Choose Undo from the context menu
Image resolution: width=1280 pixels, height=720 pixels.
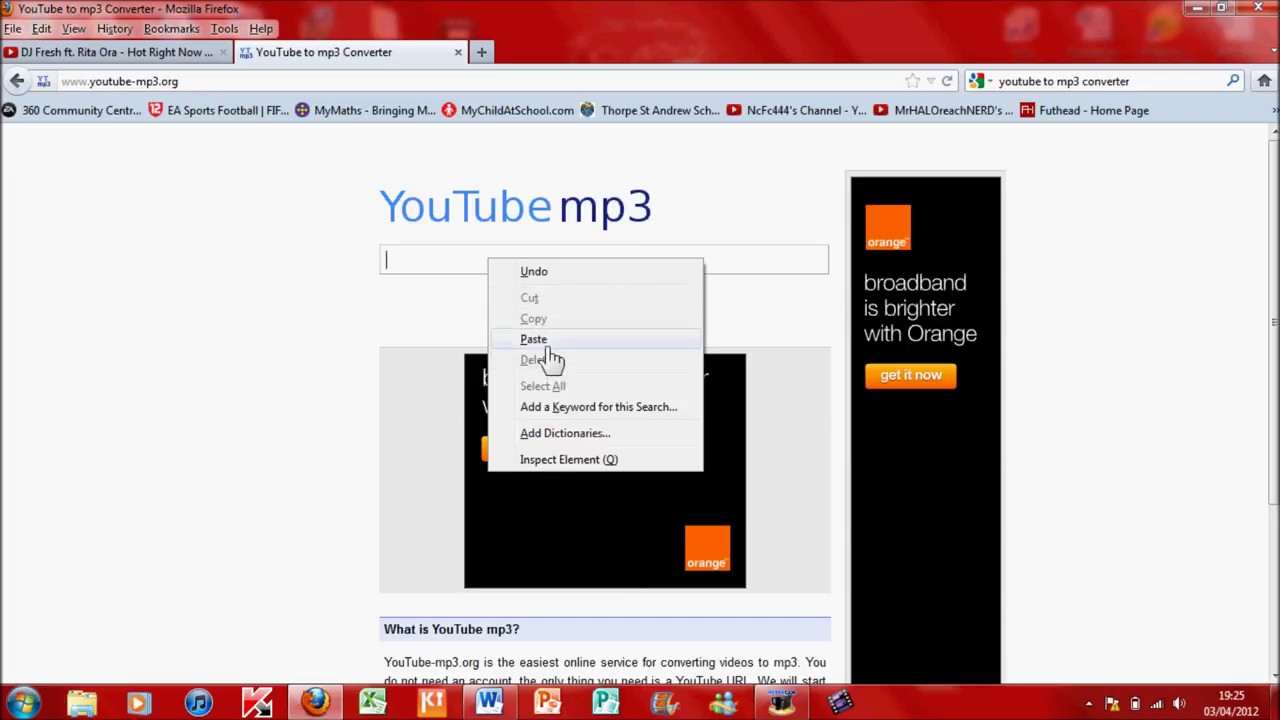[x=595, y=271]
